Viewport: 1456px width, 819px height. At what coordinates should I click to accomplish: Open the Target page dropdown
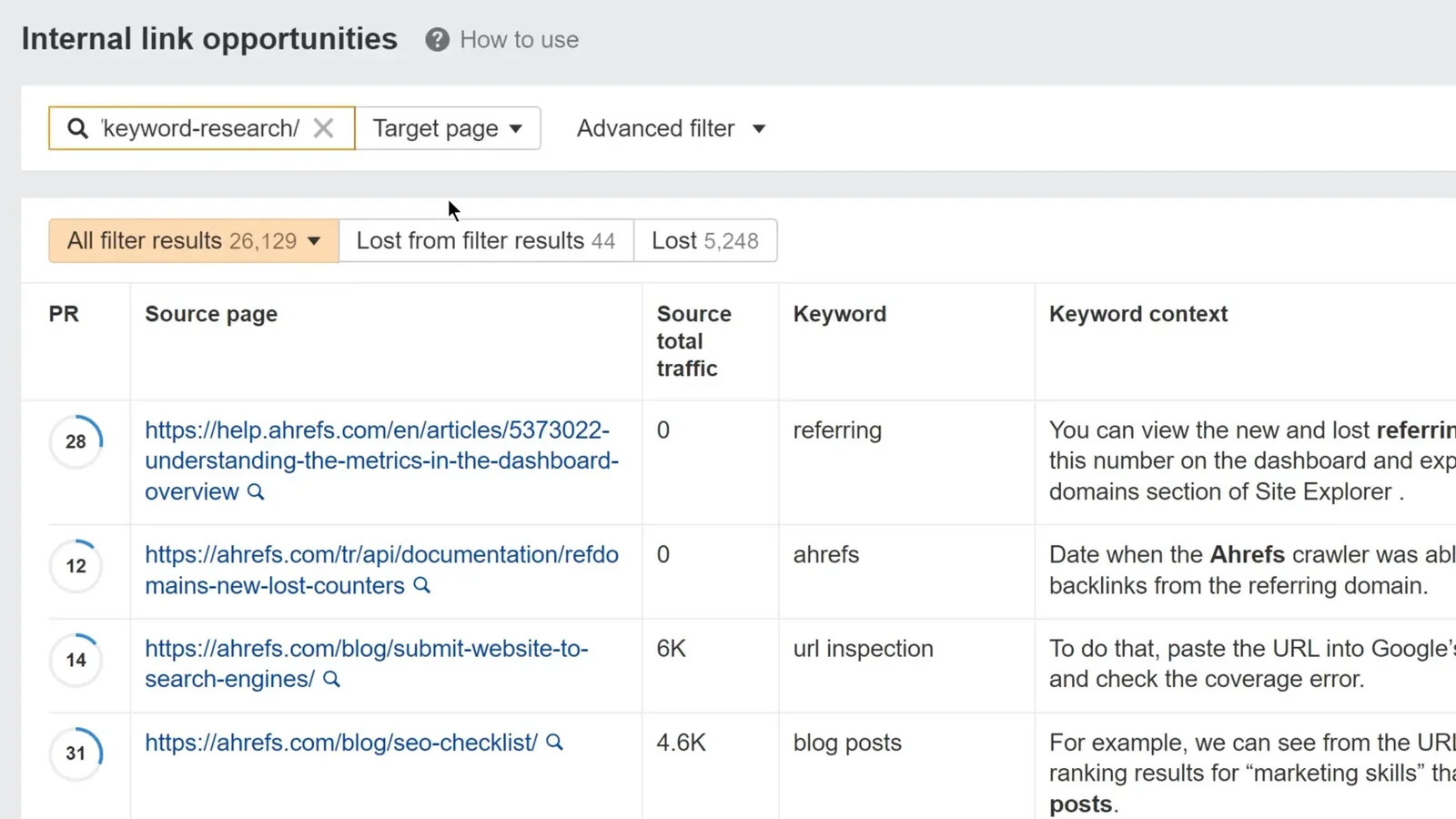tap(447, 128)
